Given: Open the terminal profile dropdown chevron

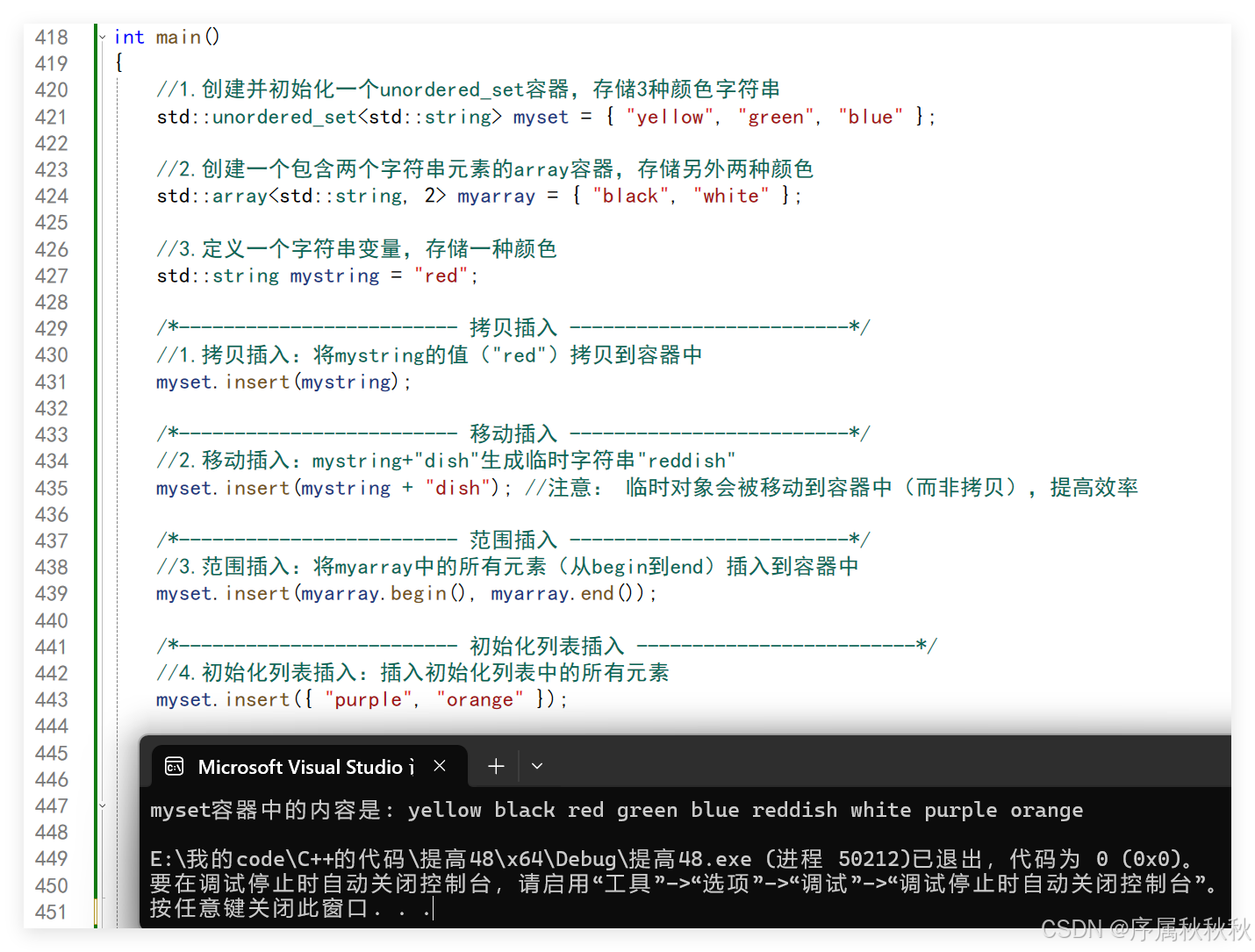Looking at the screenshot, I should point(537,766).
